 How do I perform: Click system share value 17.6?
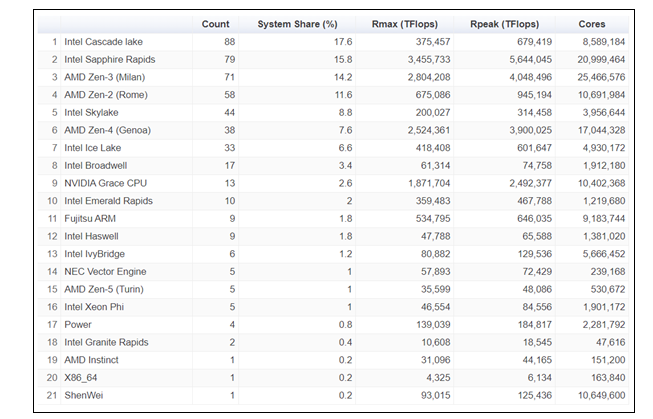[343, 42]
